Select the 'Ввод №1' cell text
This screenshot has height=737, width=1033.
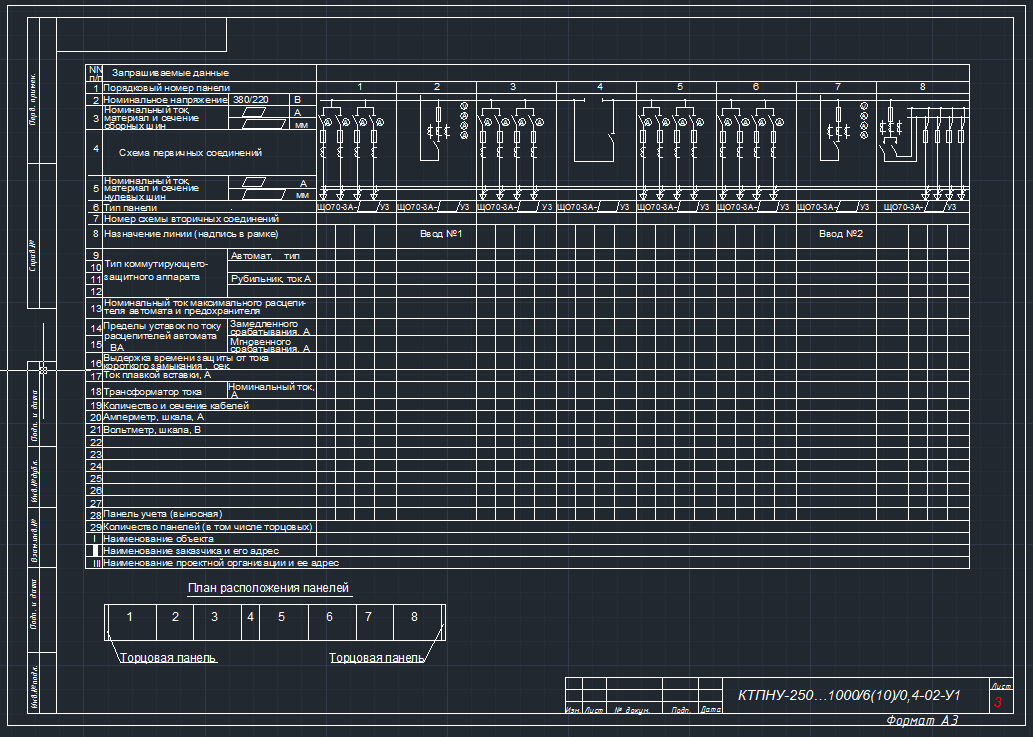(x=441, y=234)
